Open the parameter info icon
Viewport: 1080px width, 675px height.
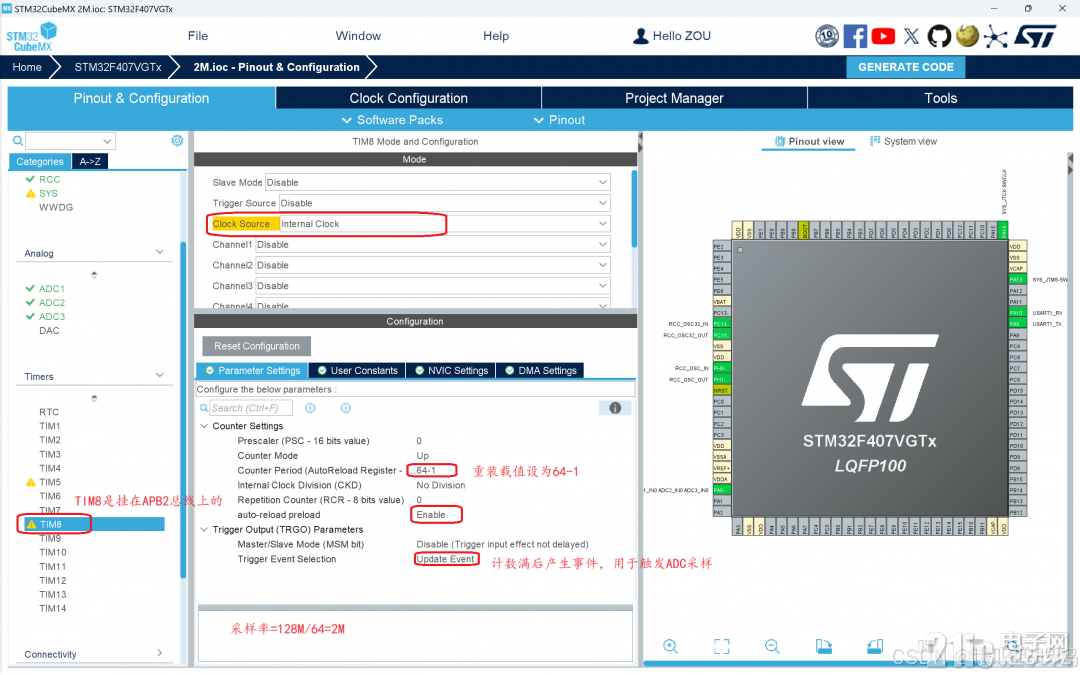[615, 408]
